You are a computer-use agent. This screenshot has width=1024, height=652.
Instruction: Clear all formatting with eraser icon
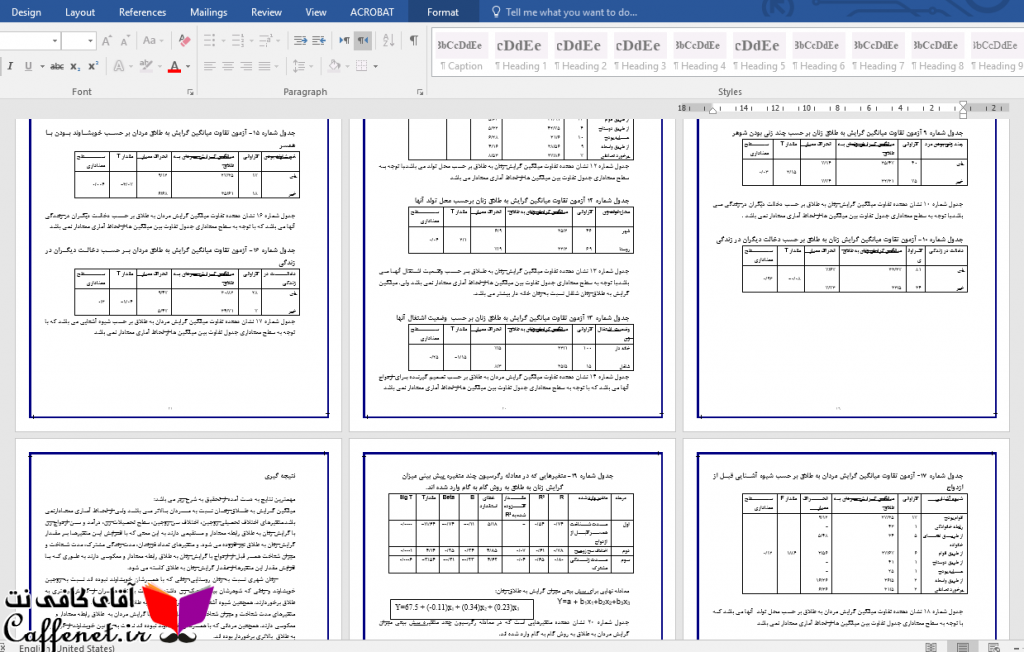pos(185,41)
